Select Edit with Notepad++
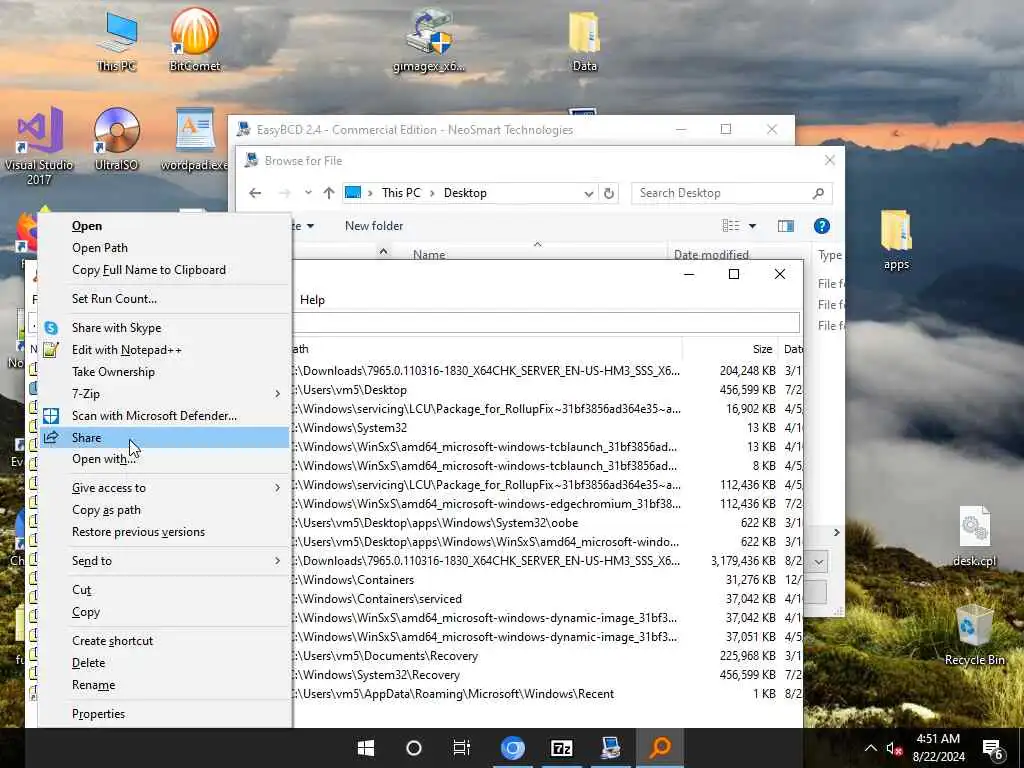The image size is (1024, 768). [163, 350]
